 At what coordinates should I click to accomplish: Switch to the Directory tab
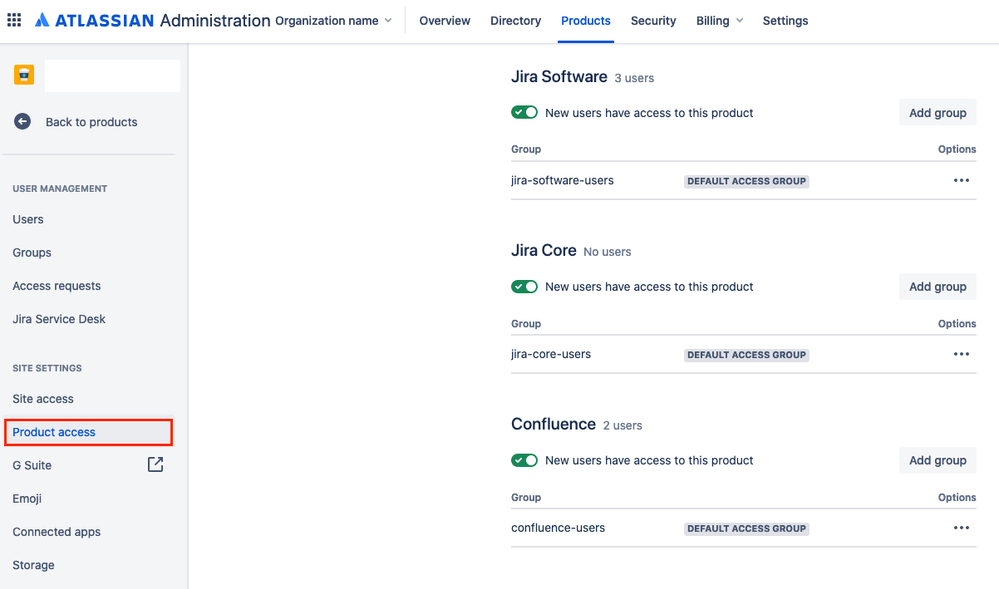515,20
